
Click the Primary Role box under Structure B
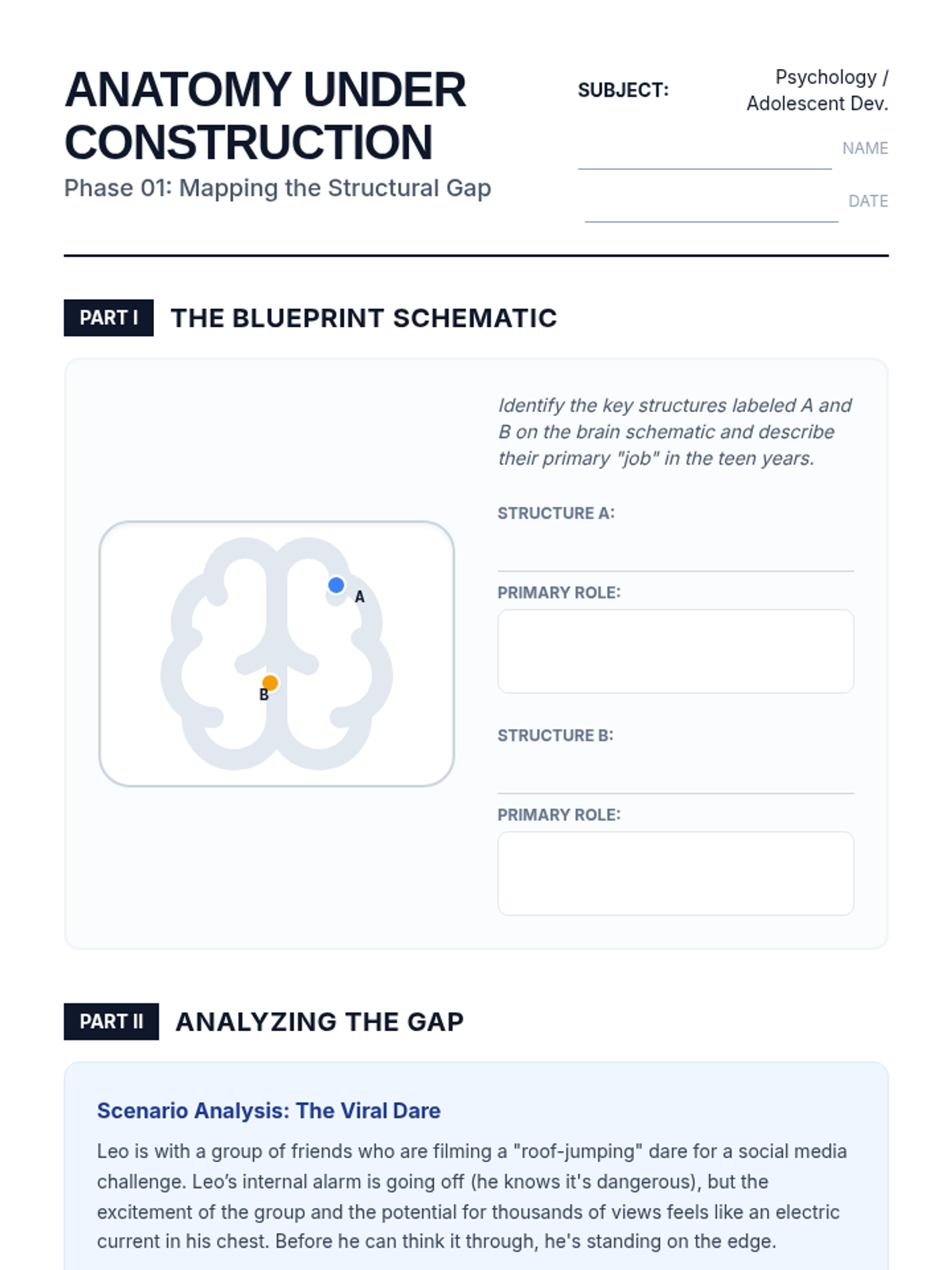coord(676,873)
